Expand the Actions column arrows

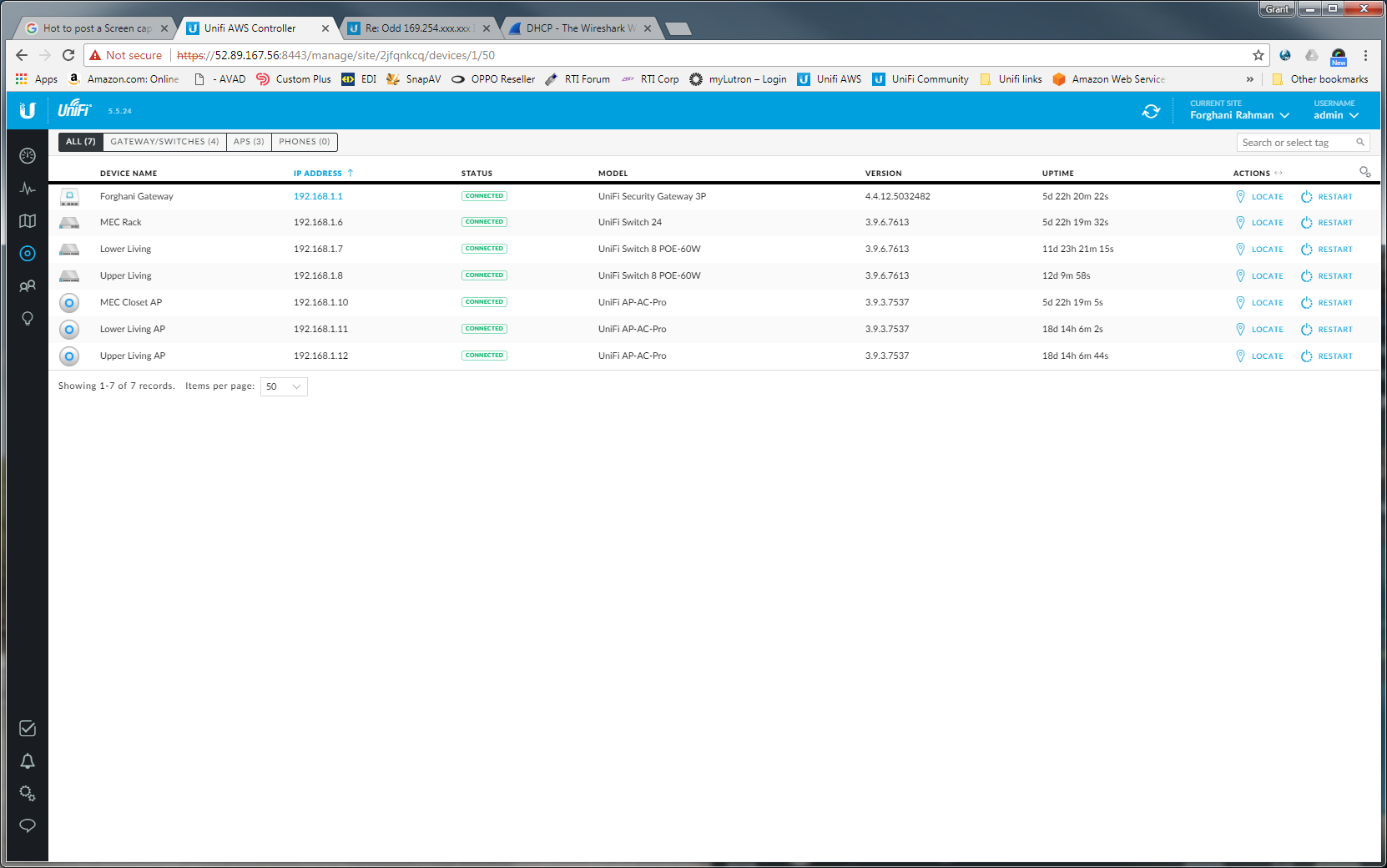pyautogui.click(x=1279, y=174)
